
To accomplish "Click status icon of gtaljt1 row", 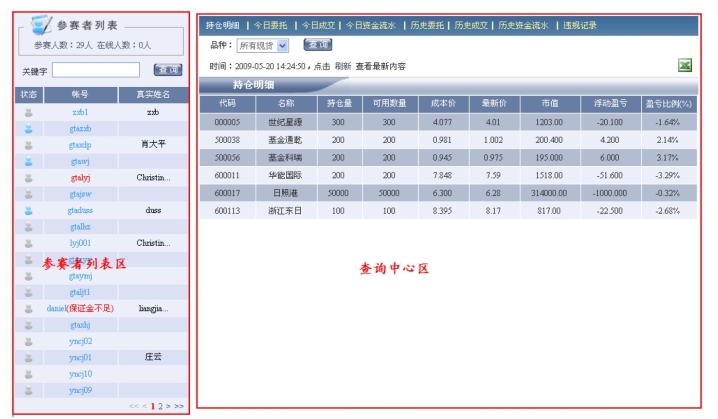I will [28, 292].
